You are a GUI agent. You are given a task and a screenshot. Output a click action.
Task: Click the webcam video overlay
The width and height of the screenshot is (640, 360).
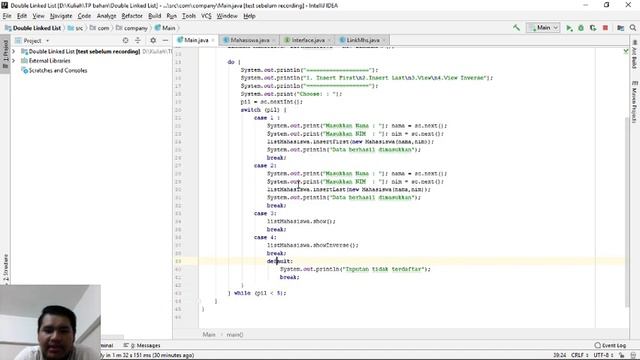[x=50, y=322]
